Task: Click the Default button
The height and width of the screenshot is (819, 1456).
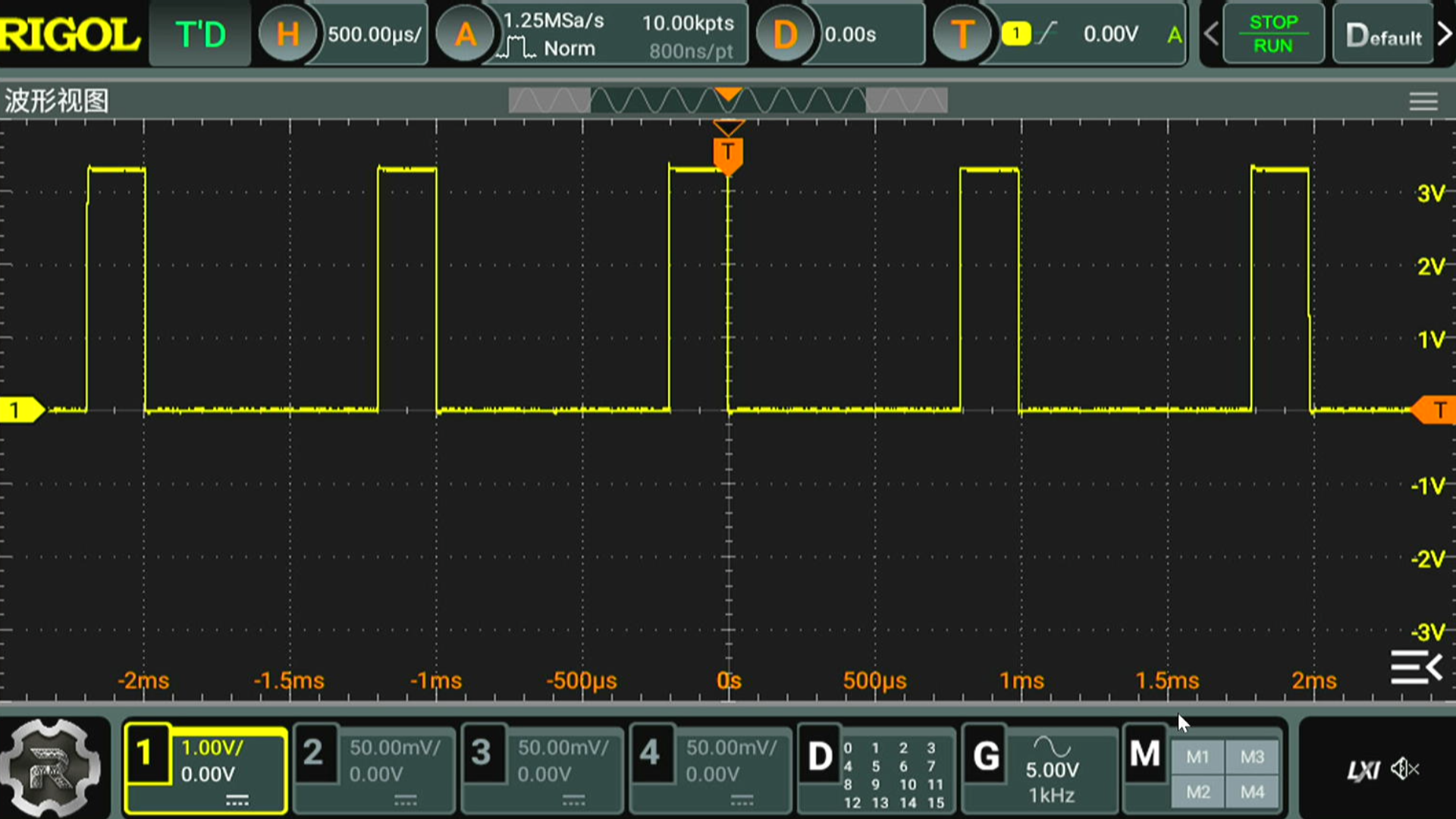Action: tap(1384, 35)
